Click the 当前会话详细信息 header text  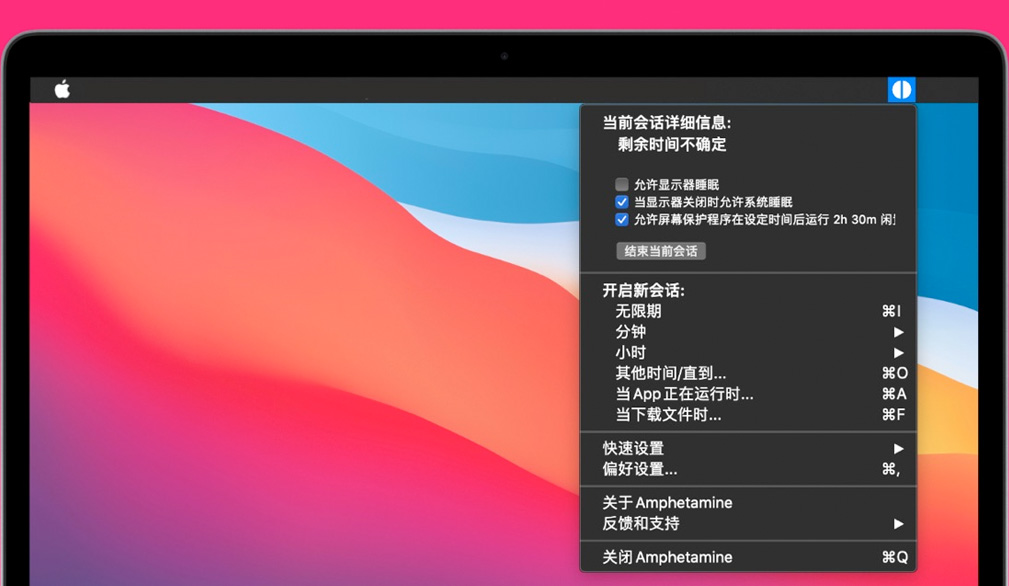pos(666,123)
